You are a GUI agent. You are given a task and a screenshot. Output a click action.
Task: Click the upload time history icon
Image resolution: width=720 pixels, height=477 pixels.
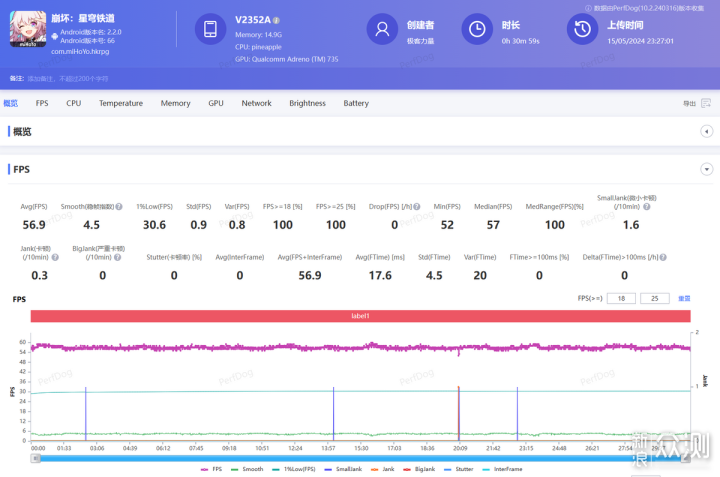click(x=582, y=29)
